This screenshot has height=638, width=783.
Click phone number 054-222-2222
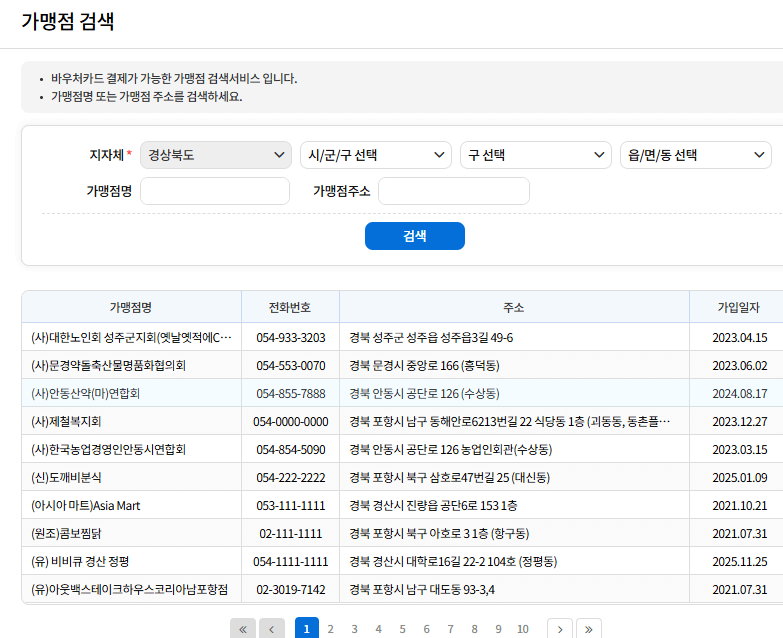(291, 477)
